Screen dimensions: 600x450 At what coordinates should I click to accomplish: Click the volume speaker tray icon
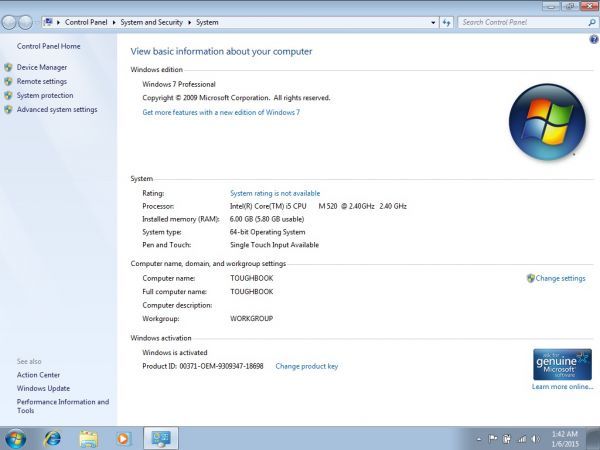535,438
